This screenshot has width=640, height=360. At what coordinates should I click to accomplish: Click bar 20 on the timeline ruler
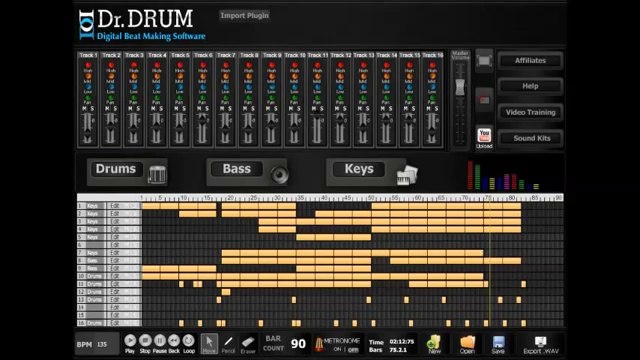[x=230, y=198]
